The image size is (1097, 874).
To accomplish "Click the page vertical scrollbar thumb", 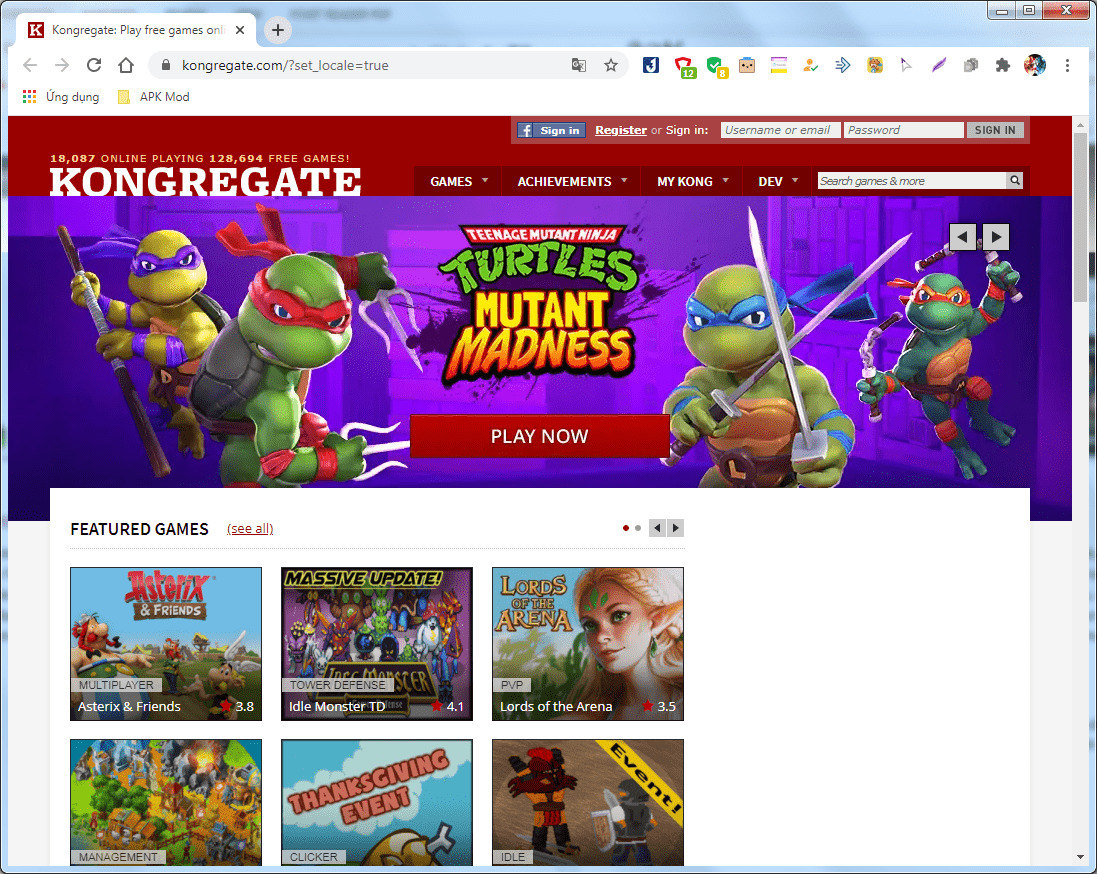I will [1080, 217].
